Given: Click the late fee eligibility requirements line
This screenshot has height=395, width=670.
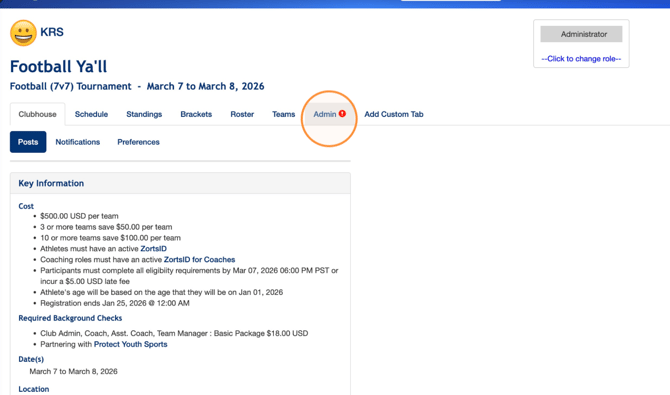Looking at the screenshot, I should (189, 276).
